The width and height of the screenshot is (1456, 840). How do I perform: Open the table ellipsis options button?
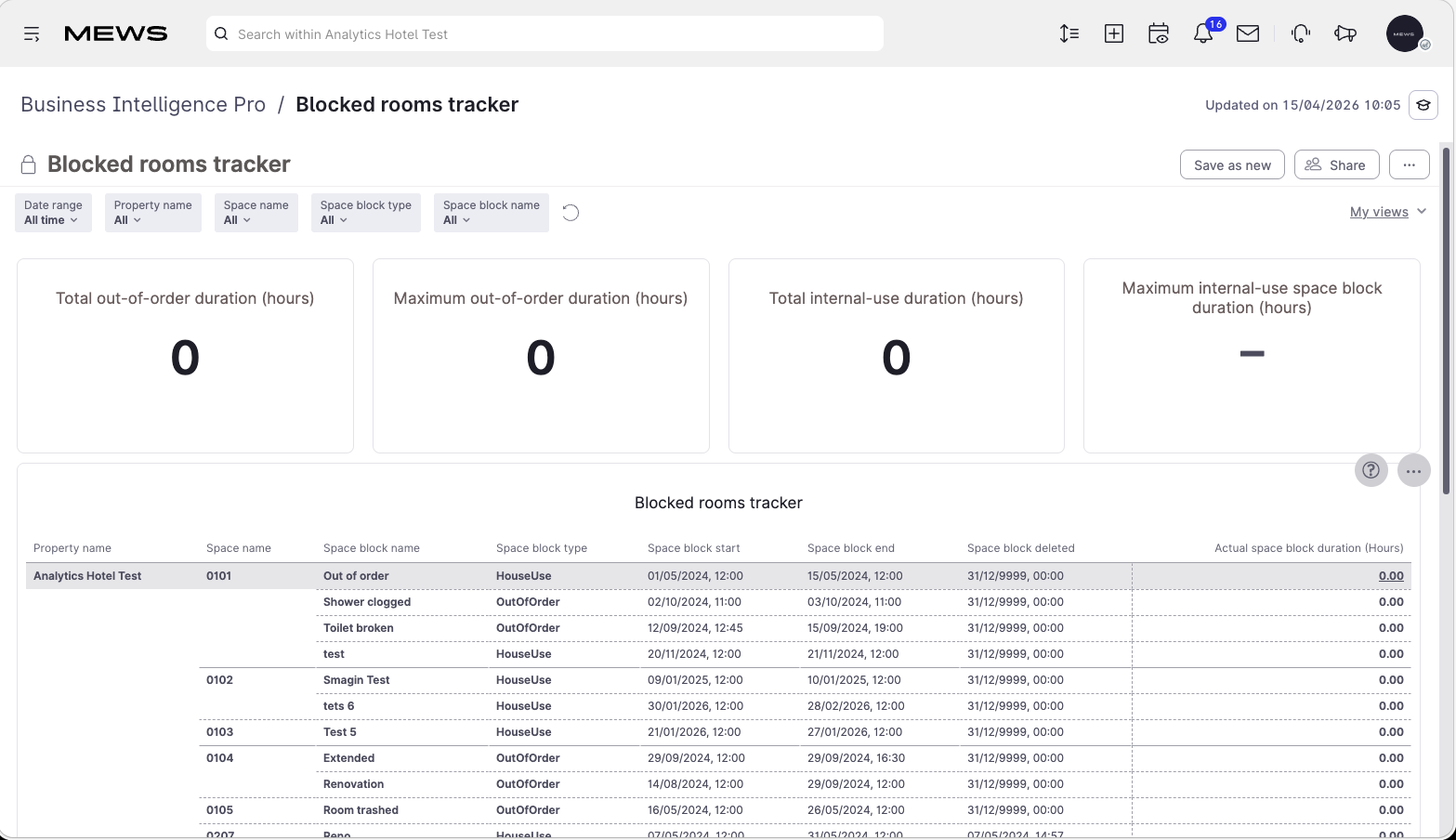1414,471
